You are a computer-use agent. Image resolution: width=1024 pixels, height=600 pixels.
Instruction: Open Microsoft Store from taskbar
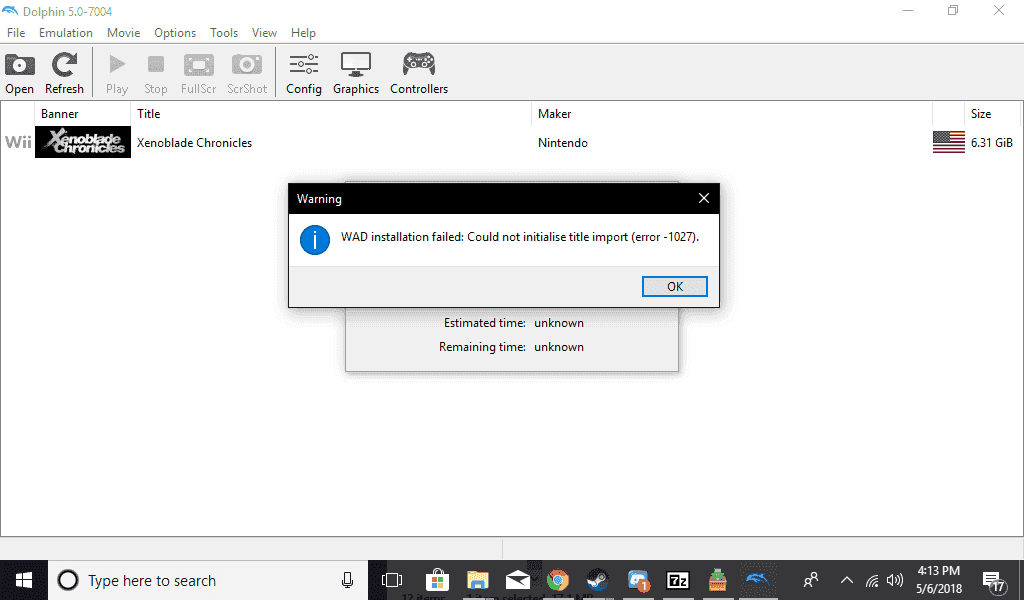(x=437, y=580)
